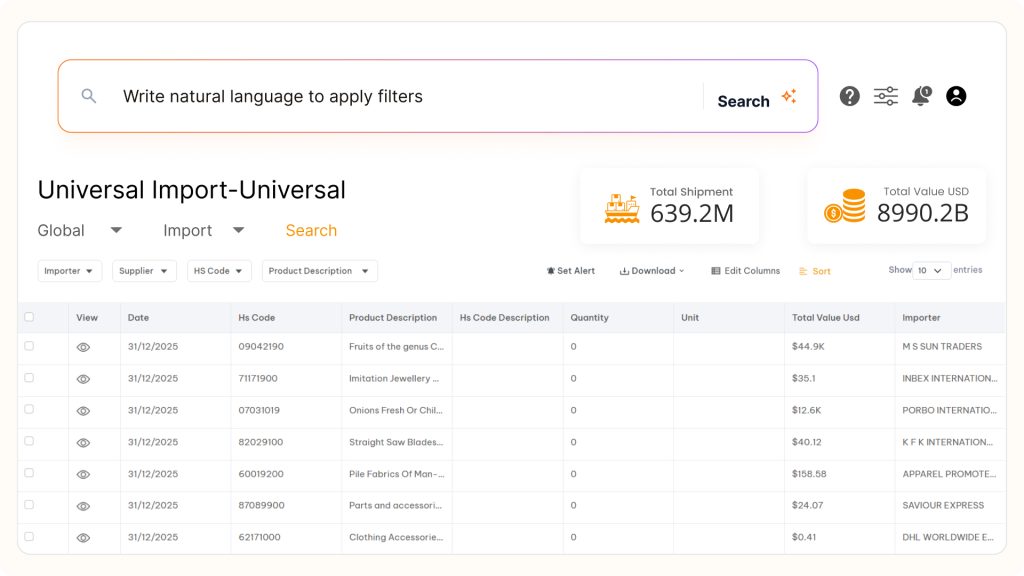Click the Total Shipment 639.2M value
The height and width of the screenshot is (576, 1024).
[692, 214]
